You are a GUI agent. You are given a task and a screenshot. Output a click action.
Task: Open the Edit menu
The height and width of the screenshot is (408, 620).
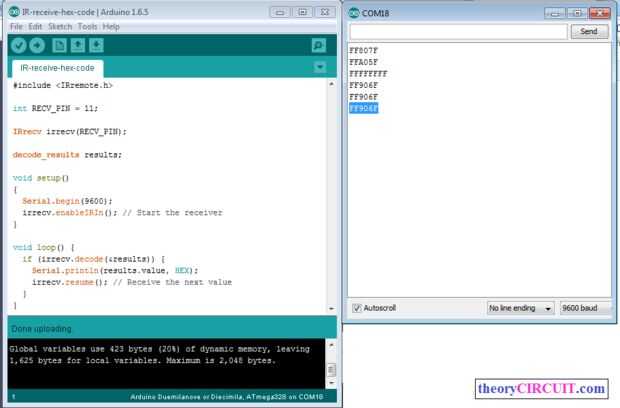point(35,26)
